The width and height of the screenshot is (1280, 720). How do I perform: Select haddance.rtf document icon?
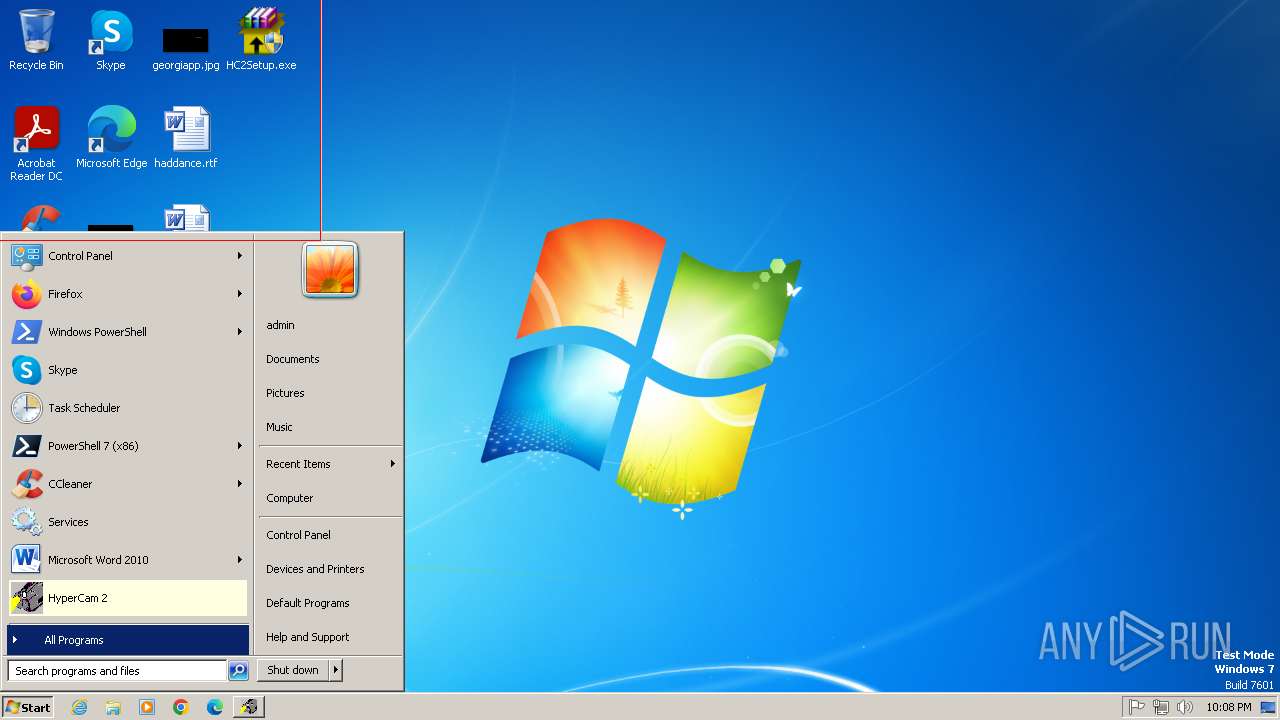coord(186,137)
